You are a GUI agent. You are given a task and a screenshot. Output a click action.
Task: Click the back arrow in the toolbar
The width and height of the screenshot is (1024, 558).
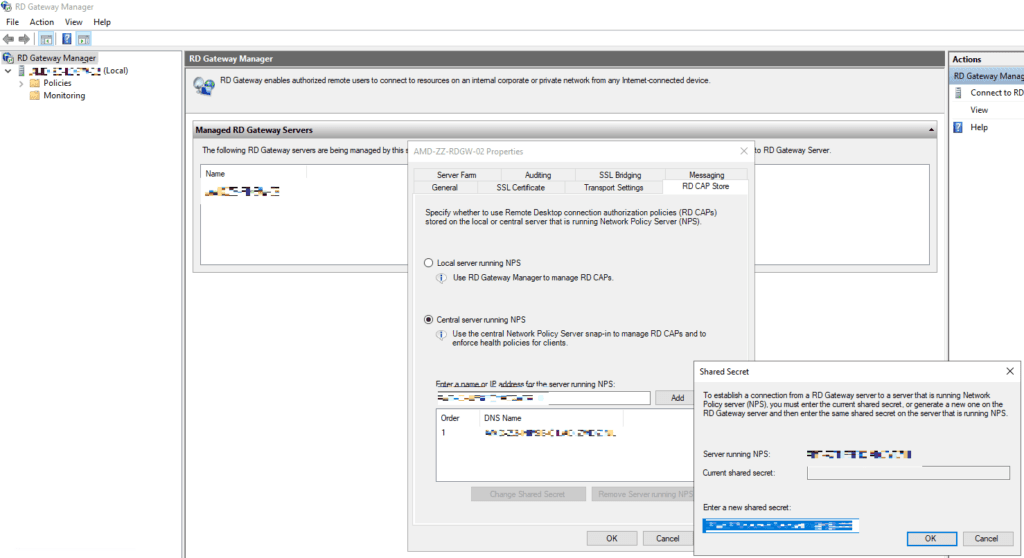(x=9, y=39)
